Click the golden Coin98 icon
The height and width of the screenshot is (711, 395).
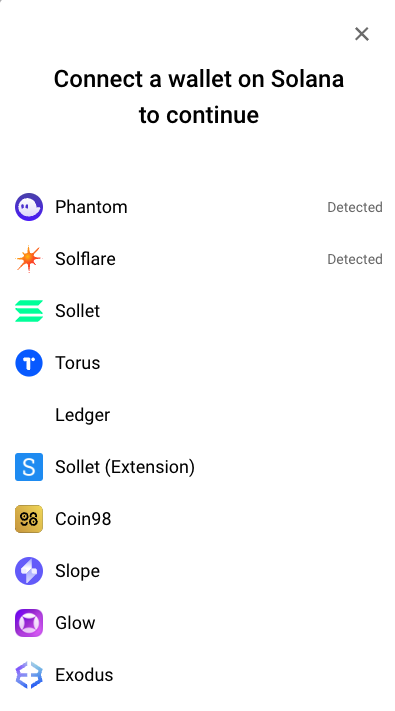pos(29,519)
